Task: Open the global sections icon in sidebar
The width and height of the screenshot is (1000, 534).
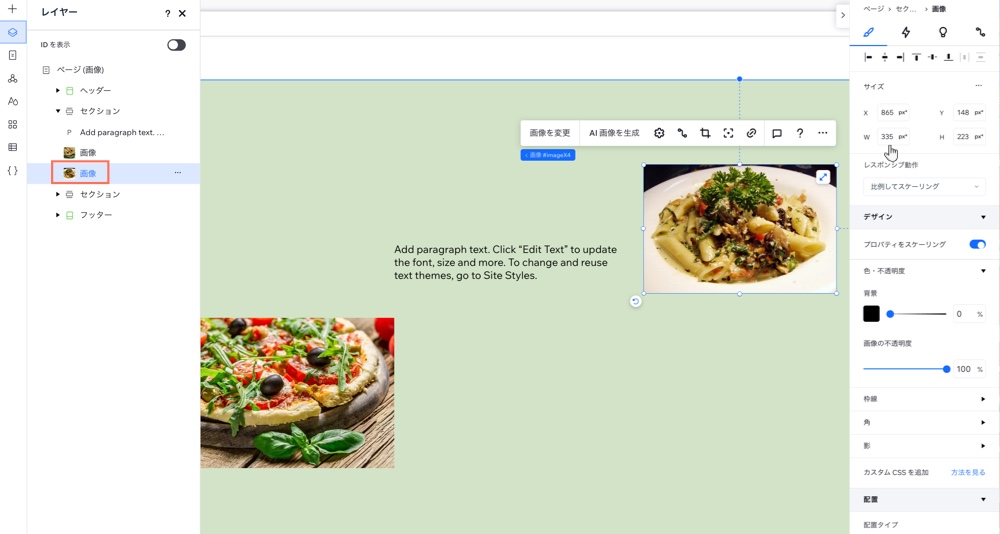Action: tap(12, 78)
